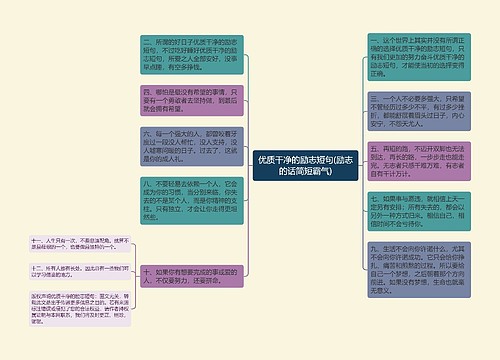500x360 pixels.
Task: Click the pink node 十、如果你有想要完成的事
Action: (192, 276)
